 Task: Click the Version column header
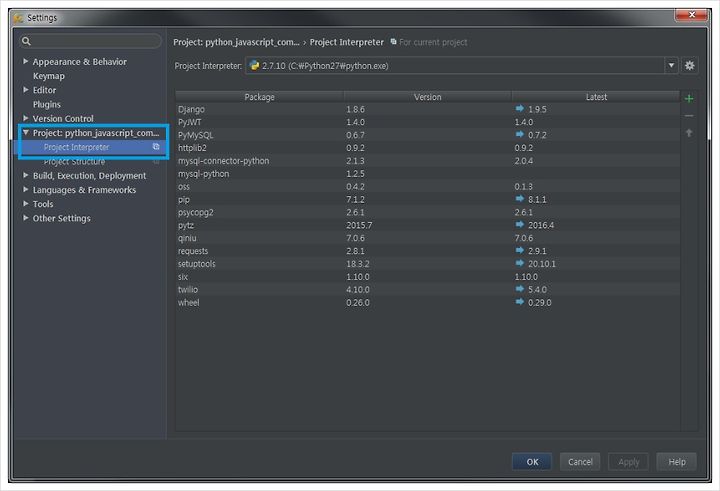pos(428,96)
